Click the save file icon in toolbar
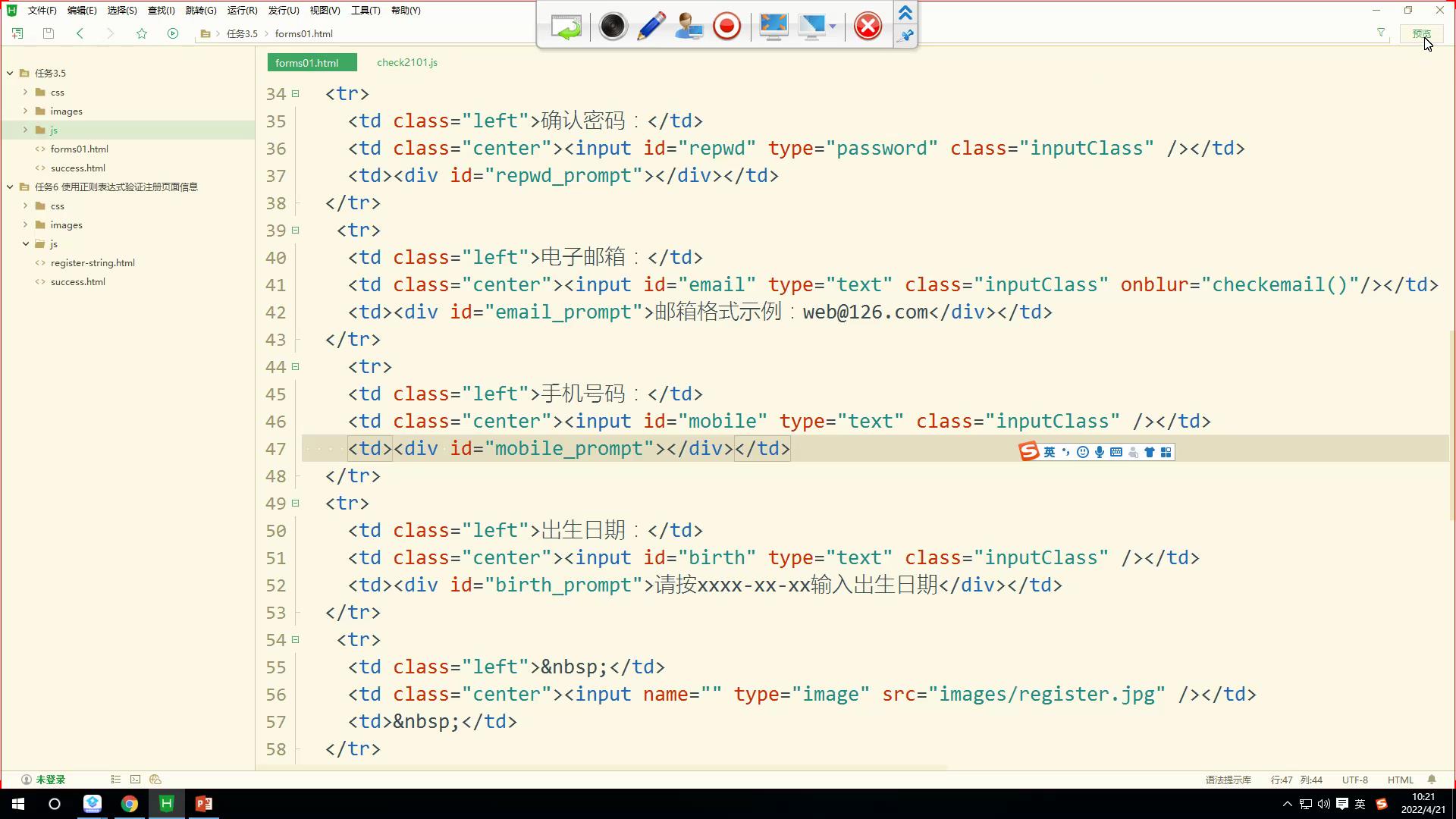1456x819 pixels. (49, 33)
